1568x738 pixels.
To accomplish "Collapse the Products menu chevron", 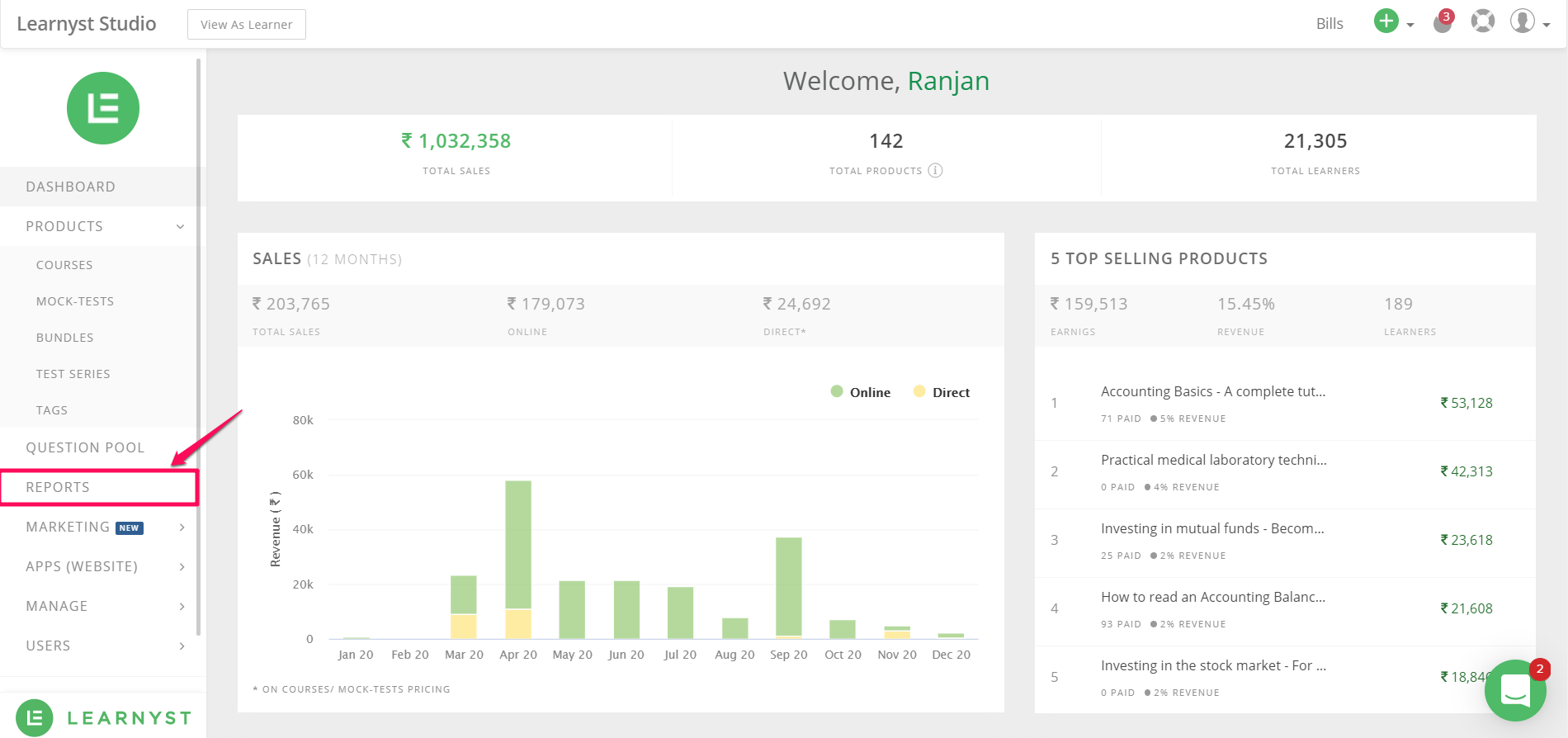I will [x=181, y=227].
